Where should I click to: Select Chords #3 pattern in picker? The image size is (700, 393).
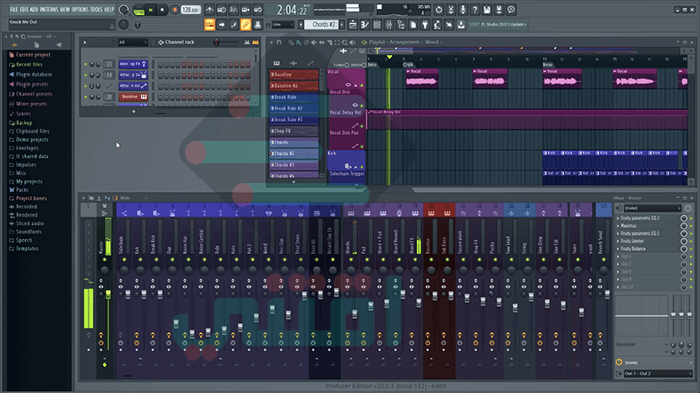point(294,165)
